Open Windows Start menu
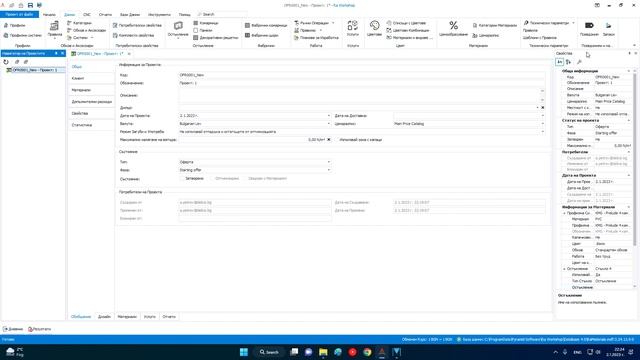This screenshot has width=640, height=360. coord(244,352)
